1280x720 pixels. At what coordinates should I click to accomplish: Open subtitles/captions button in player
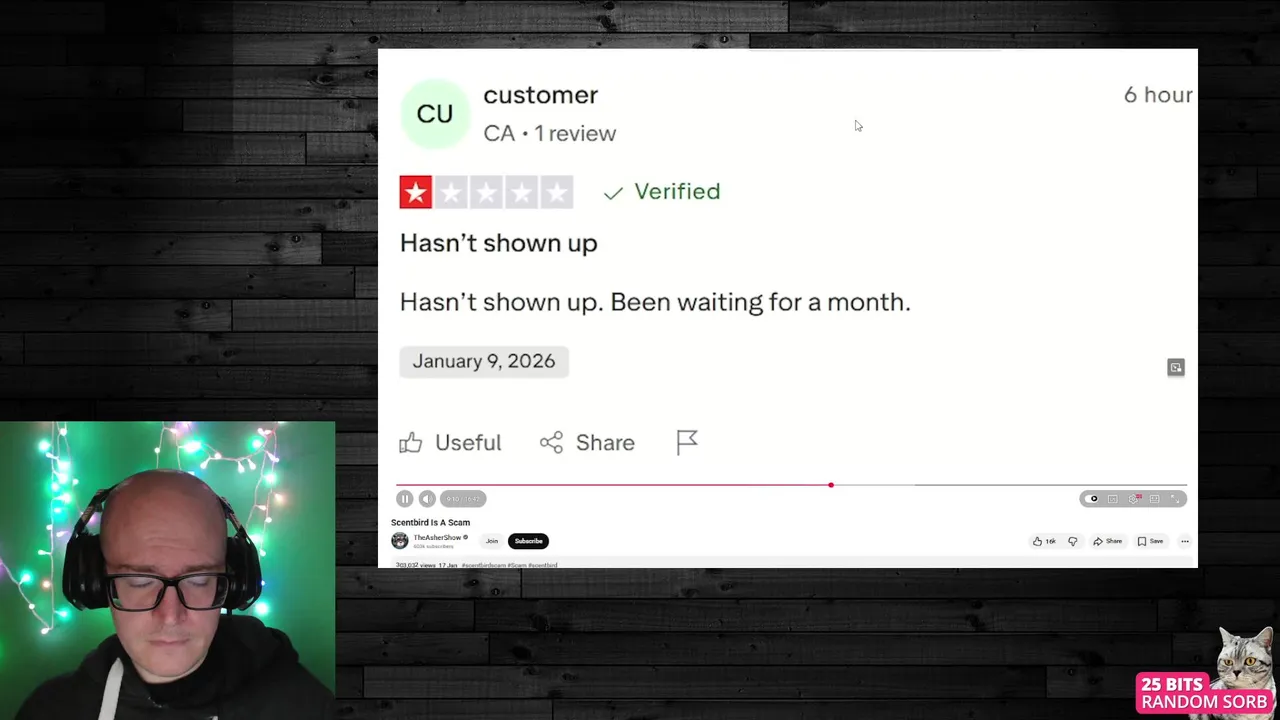1113,499
